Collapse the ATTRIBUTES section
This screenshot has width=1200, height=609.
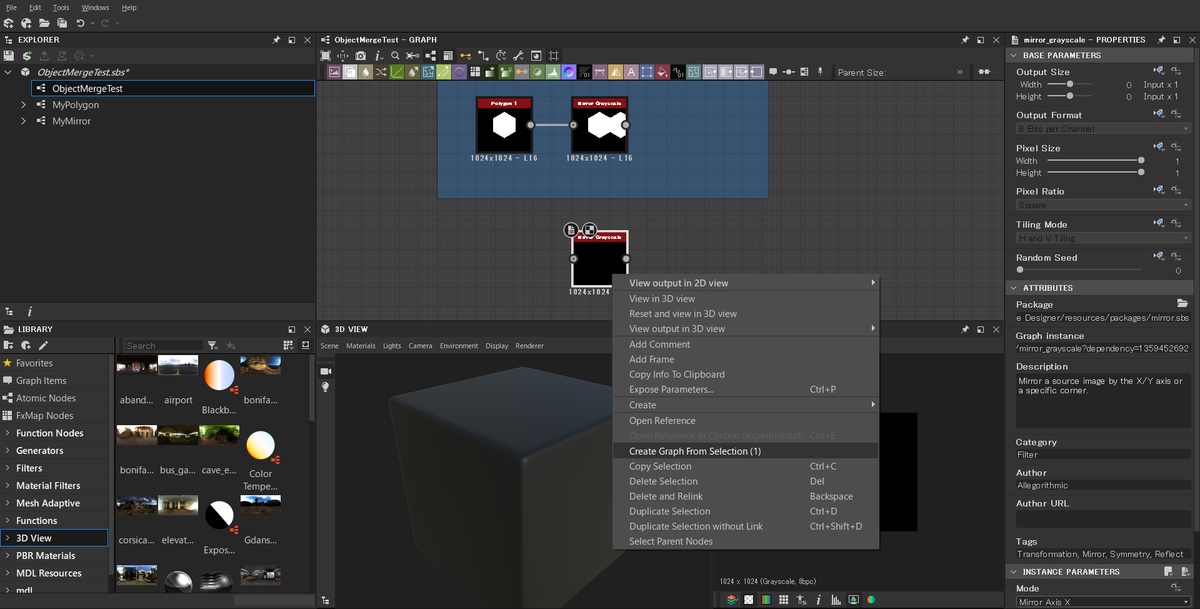tap(1013, 288)
